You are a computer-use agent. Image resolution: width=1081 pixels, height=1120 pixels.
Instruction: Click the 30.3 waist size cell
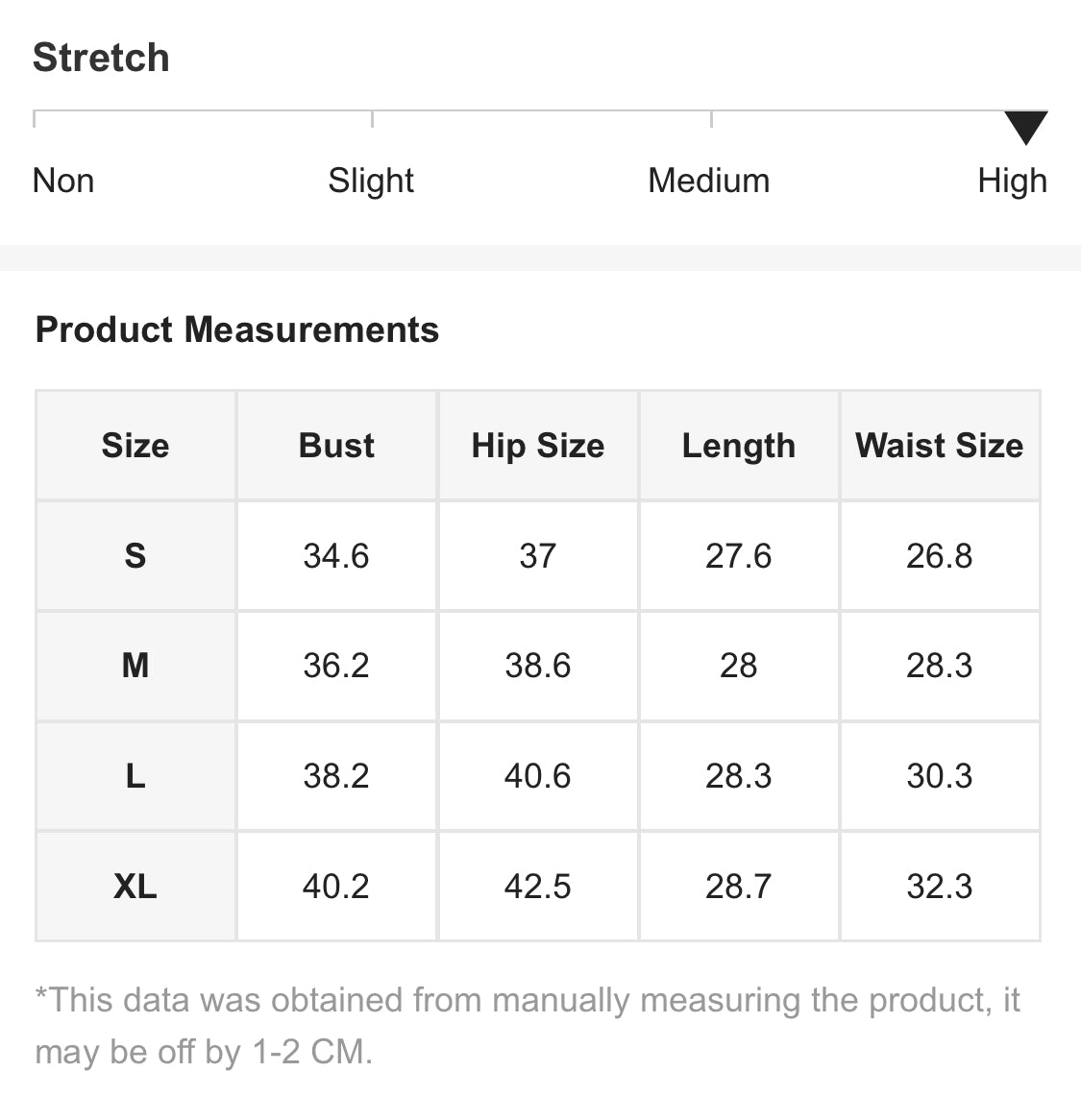point(940,776)
